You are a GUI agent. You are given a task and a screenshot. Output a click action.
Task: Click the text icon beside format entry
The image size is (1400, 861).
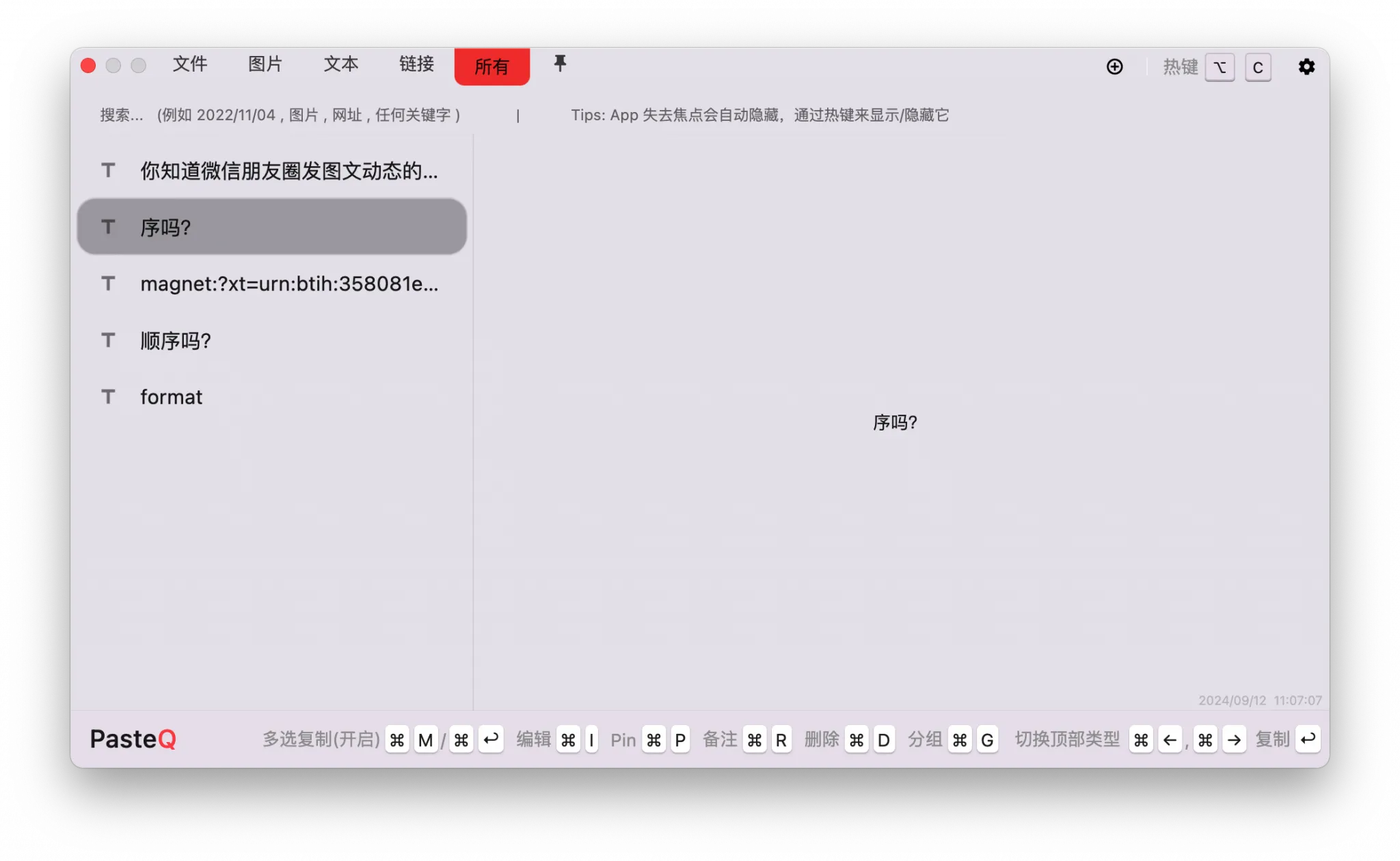[x=108, y=396]
